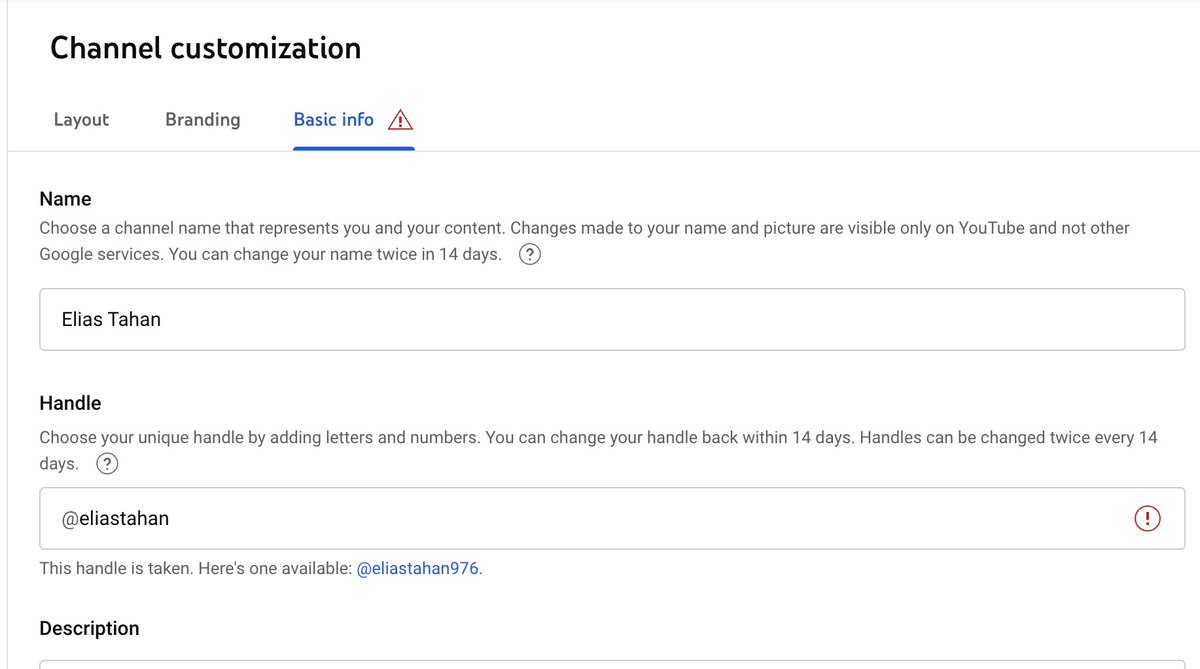Click the Handle section label
Viewport: 1200px width, 669px height.
(70, 403)
